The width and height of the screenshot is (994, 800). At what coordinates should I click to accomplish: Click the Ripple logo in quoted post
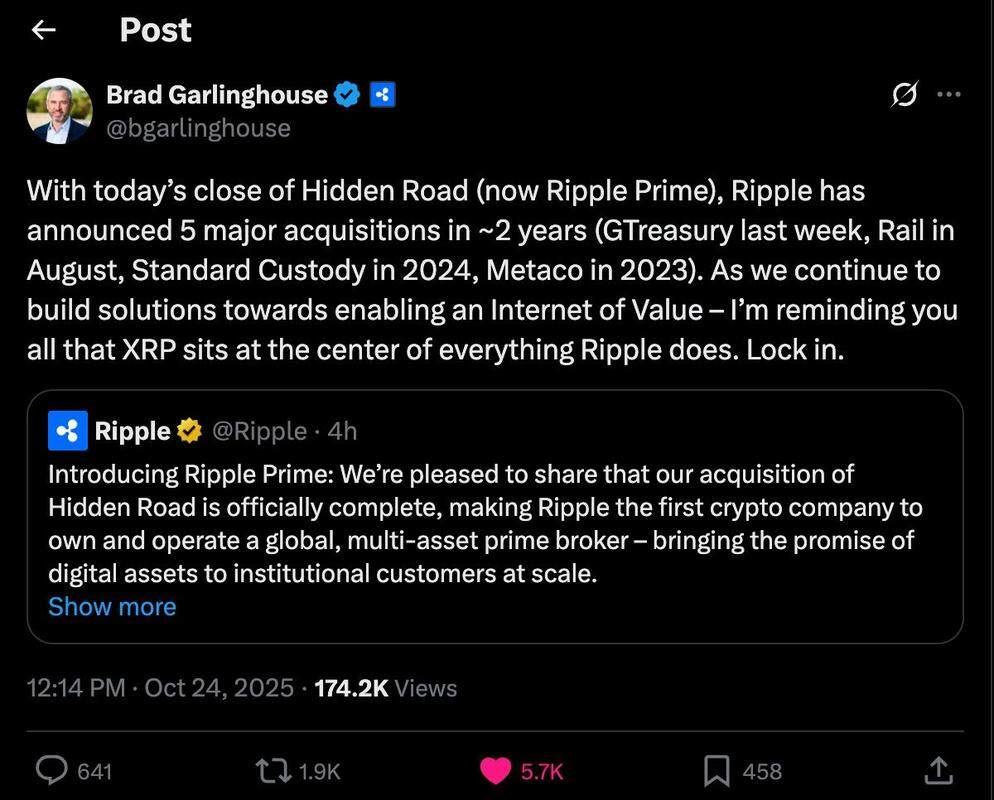67,431
